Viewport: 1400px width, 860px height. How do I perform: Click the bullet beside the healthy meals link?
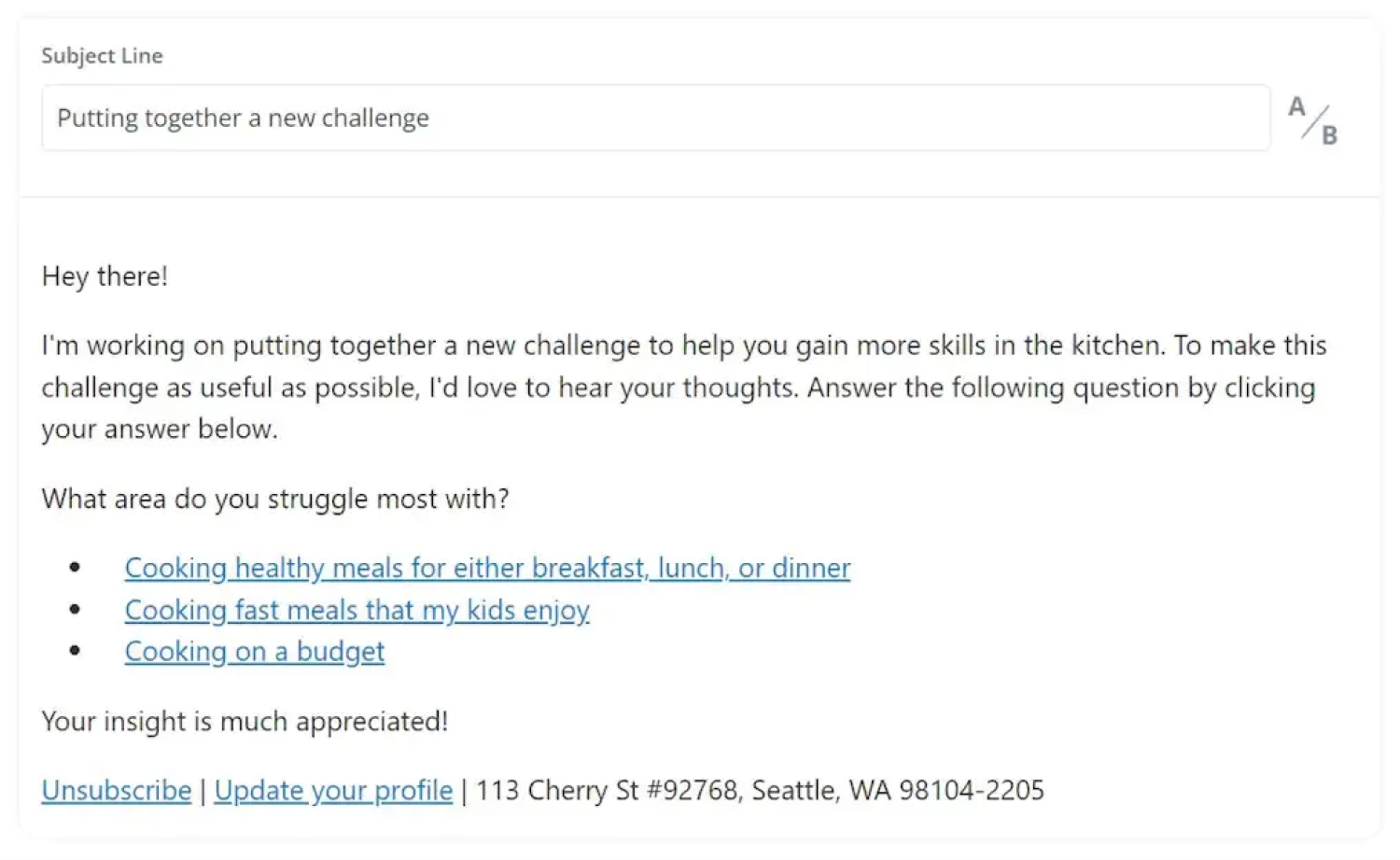[75, 568]
